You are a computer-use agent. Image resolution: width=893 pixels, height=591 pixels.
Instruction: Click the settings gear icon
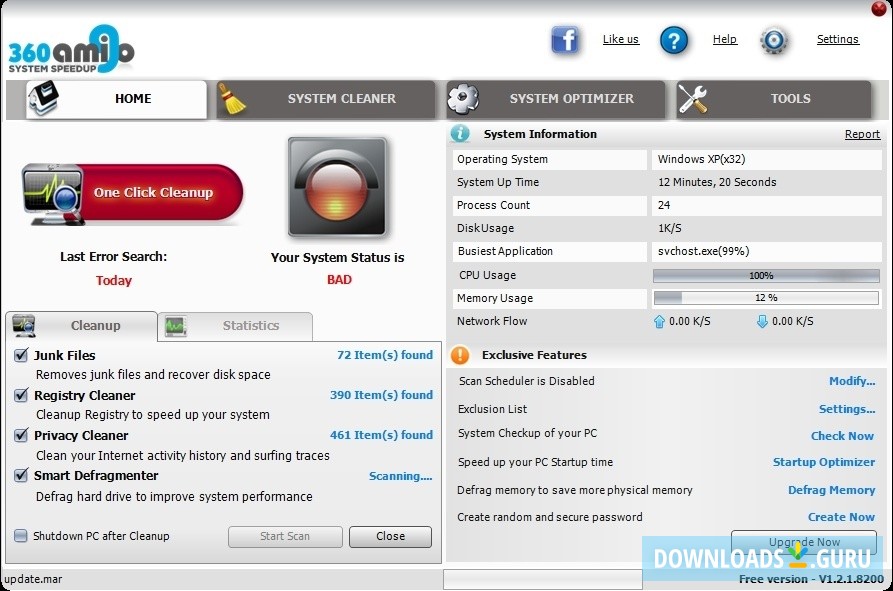coord(774,40)
